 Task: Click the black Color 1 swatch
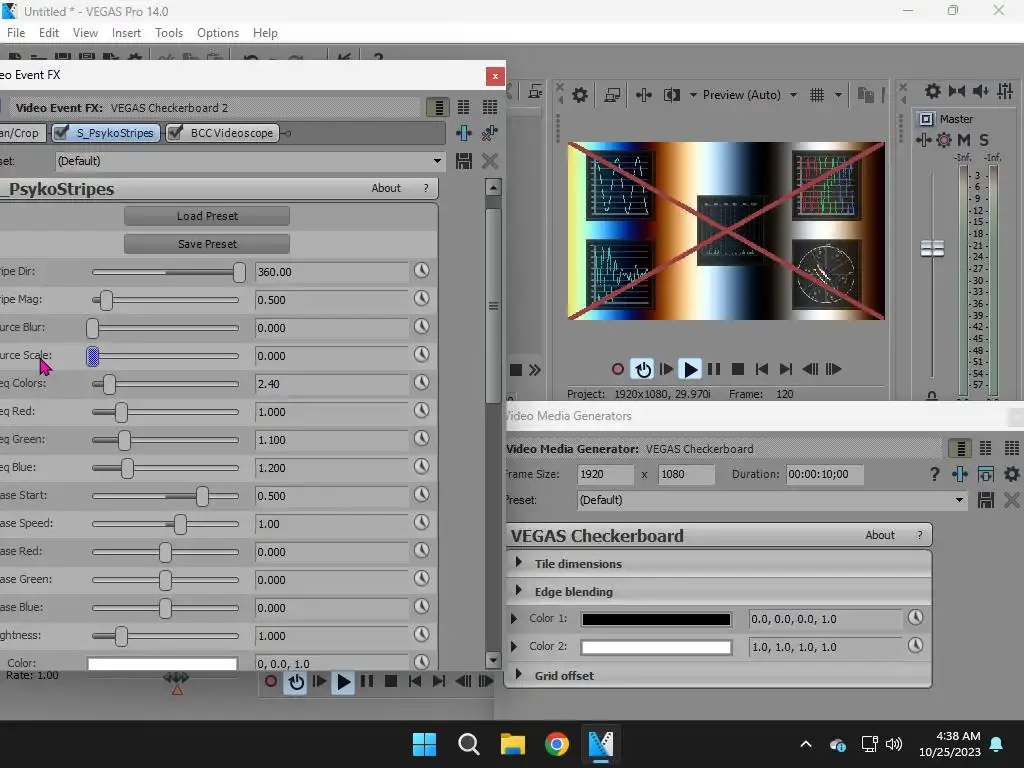656,619
